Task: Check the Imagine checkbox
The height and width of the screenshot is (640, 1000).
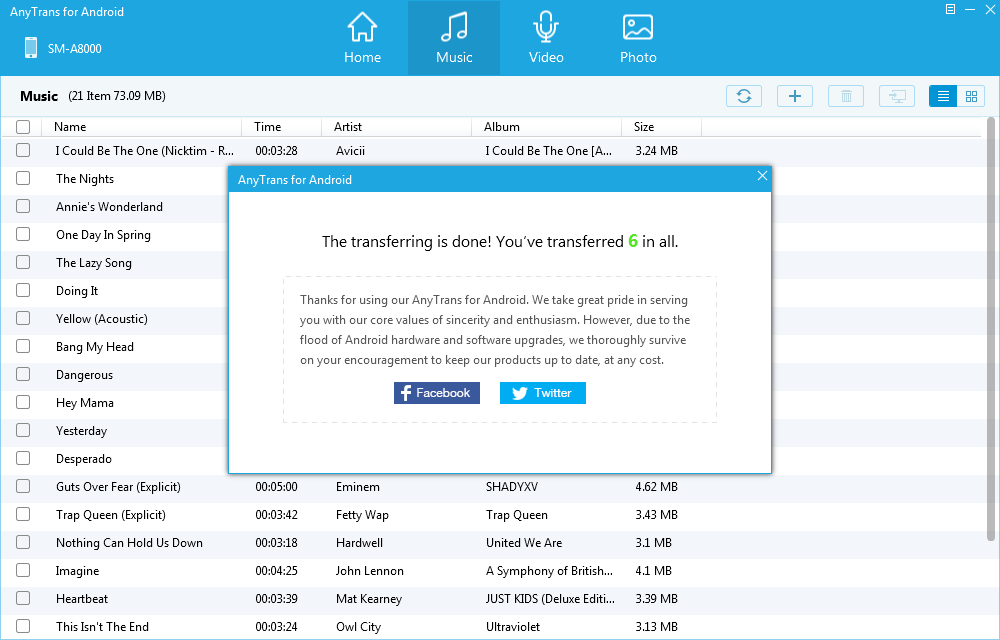Action: pos(23,571)
